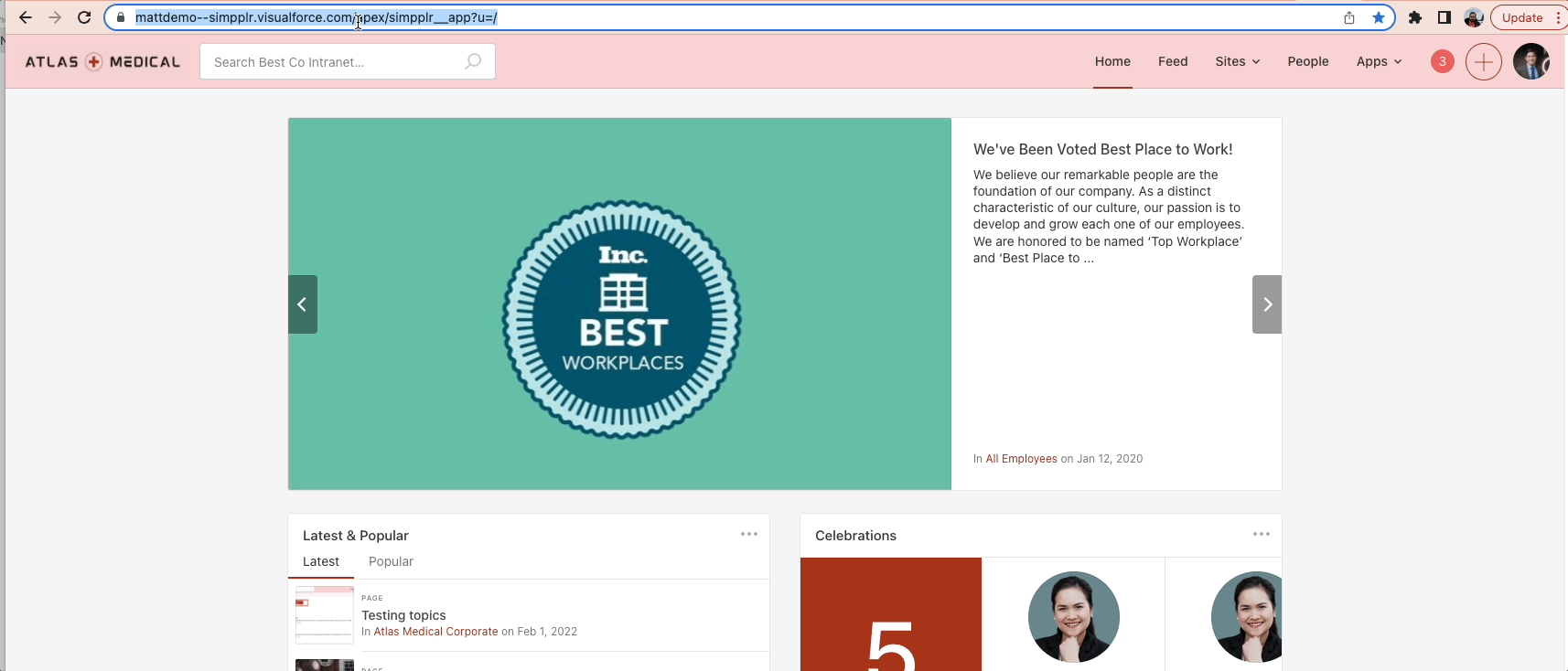Screen dimensions: 1568x671
Task: Open the first celebration person photo
Action: point(1074,617)
